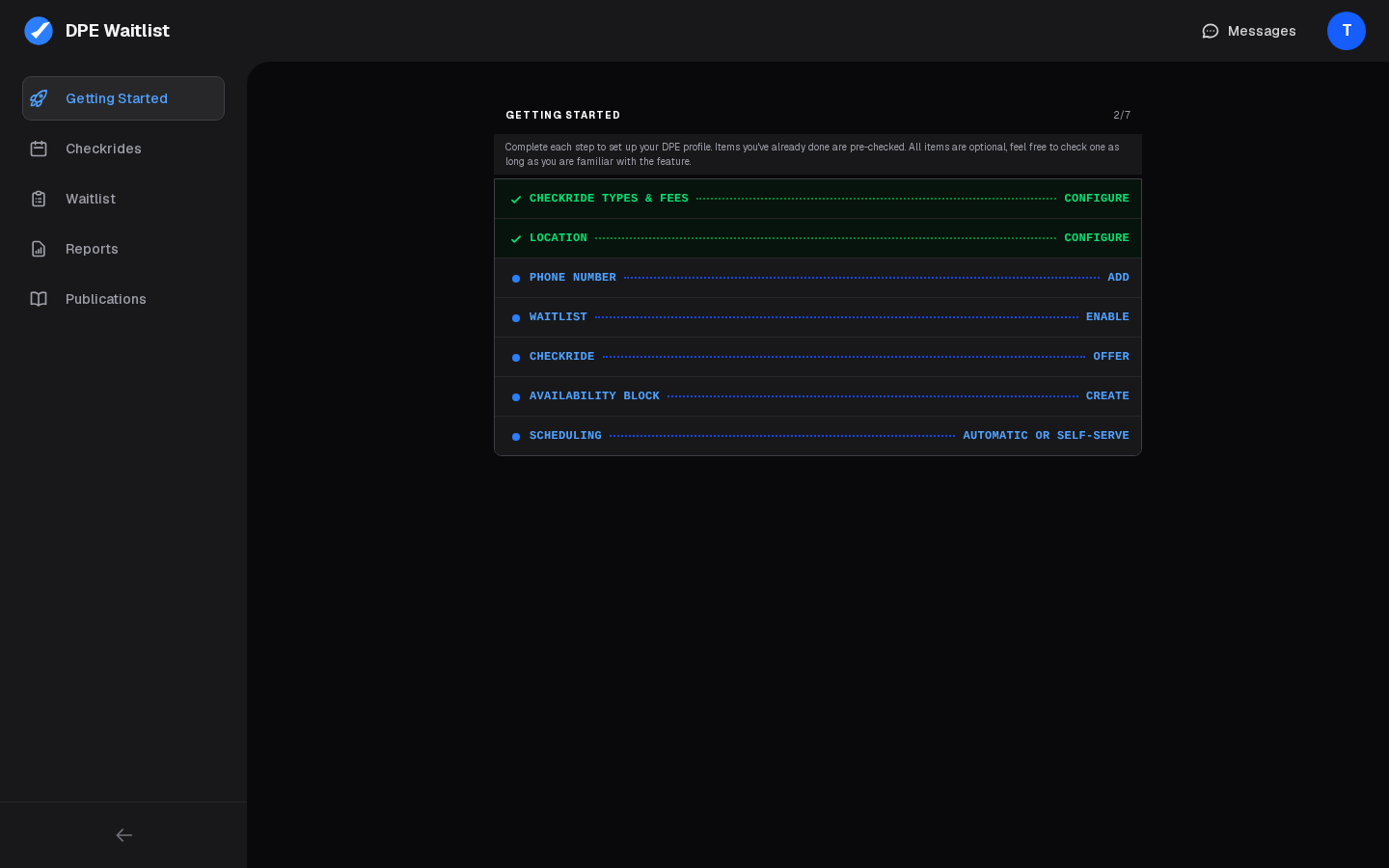Image resolution: width=1389 pixels, height=868 pixels.
Task: Open the user avatar T menu
Action: tap(1347, 31)
